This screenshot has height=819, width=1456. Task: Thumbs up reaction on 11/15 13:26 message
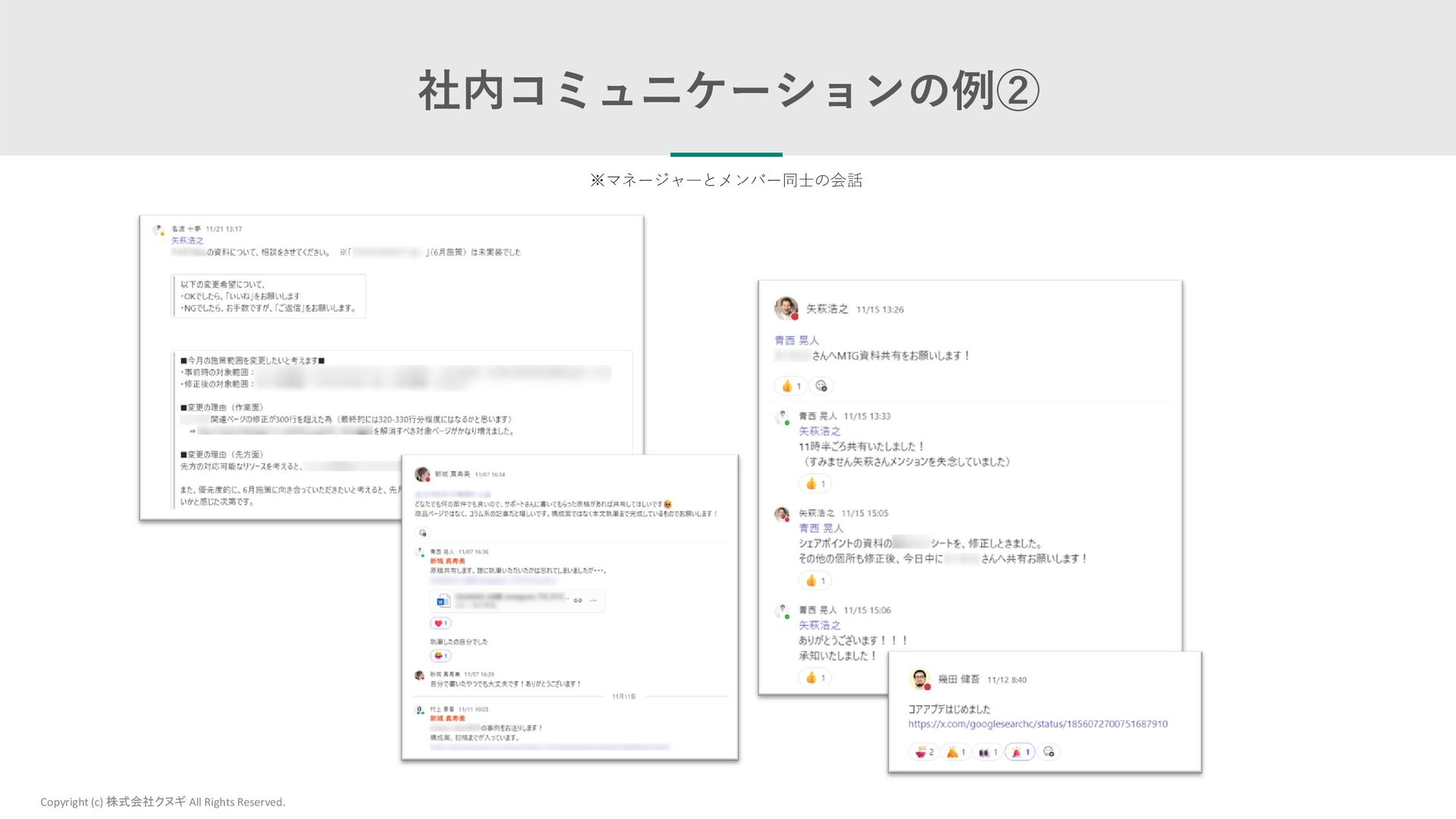coord(791,386)
